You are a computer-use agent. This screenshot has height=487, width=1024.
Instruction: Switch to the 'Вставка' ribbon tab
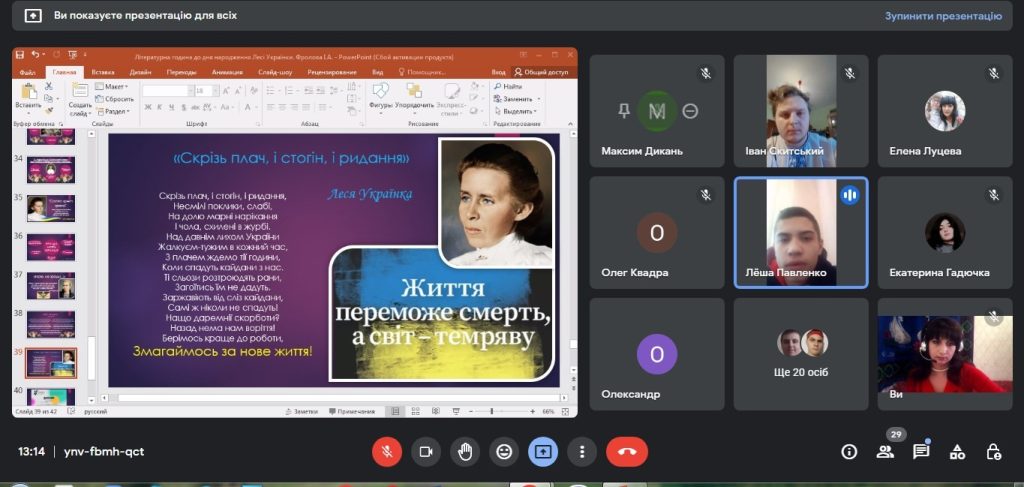[x=103, y=72]
